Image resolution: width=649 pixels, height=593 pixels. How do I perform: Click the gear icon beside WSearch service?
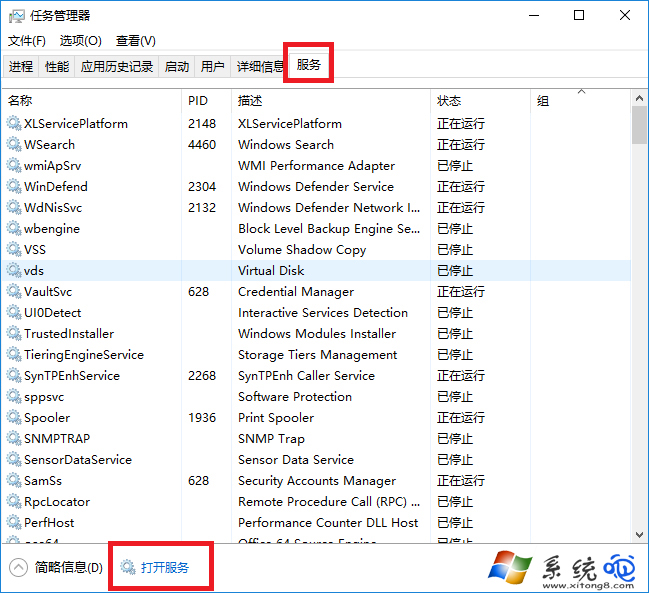click(14, 145)
